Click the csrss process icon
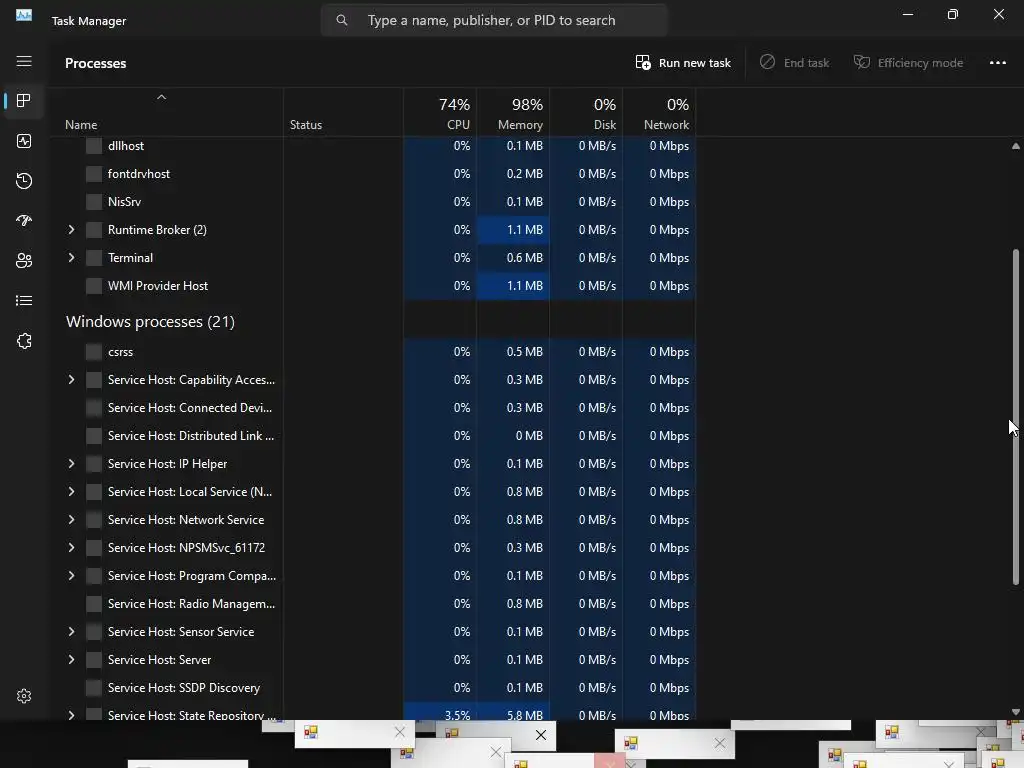 click(x=94, y=352)
